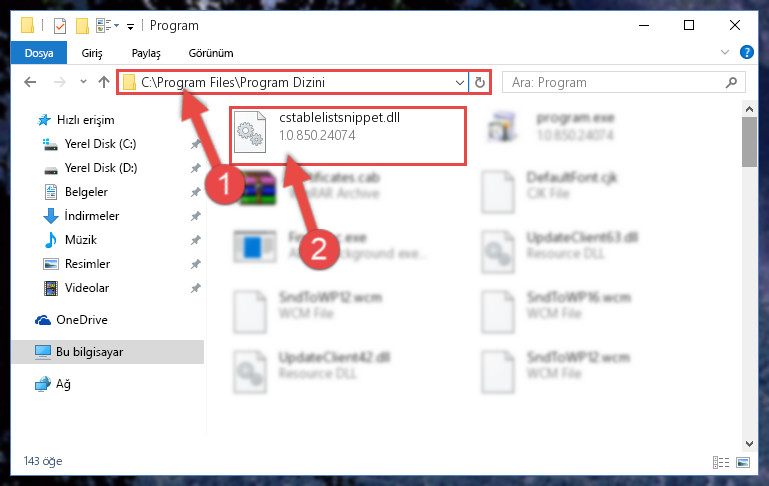This screenshot has width=769, height=486.
Task: Click the search magnifier icon
Action: pos(731,82)
